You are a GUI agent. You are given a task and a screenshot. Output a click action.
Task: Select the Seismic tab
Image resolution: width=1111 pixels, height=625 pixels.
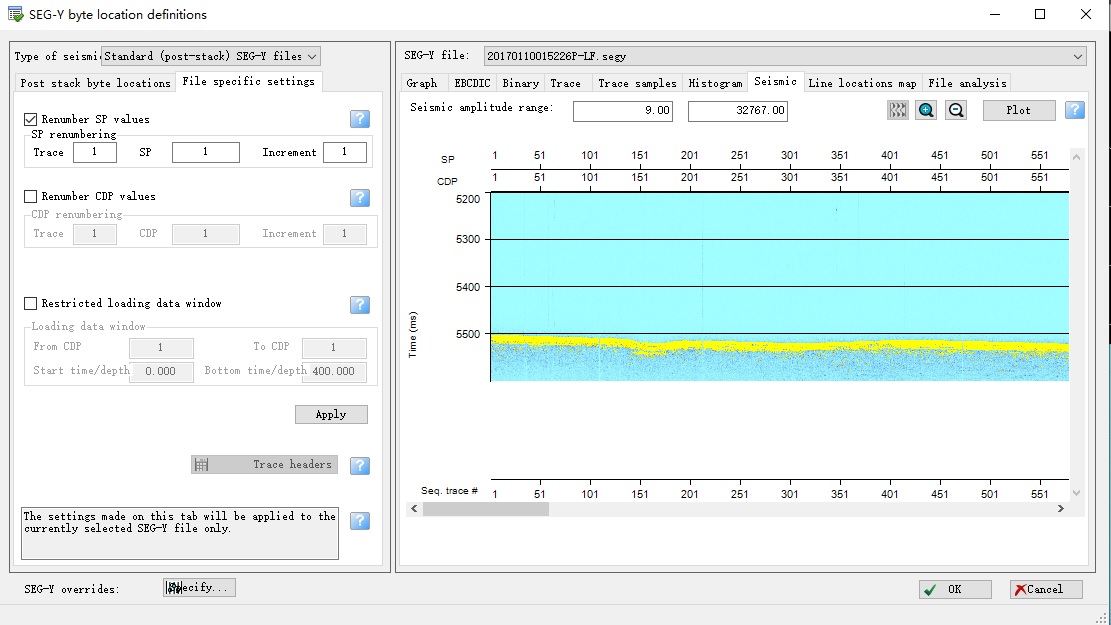click(x=775, y=81)
